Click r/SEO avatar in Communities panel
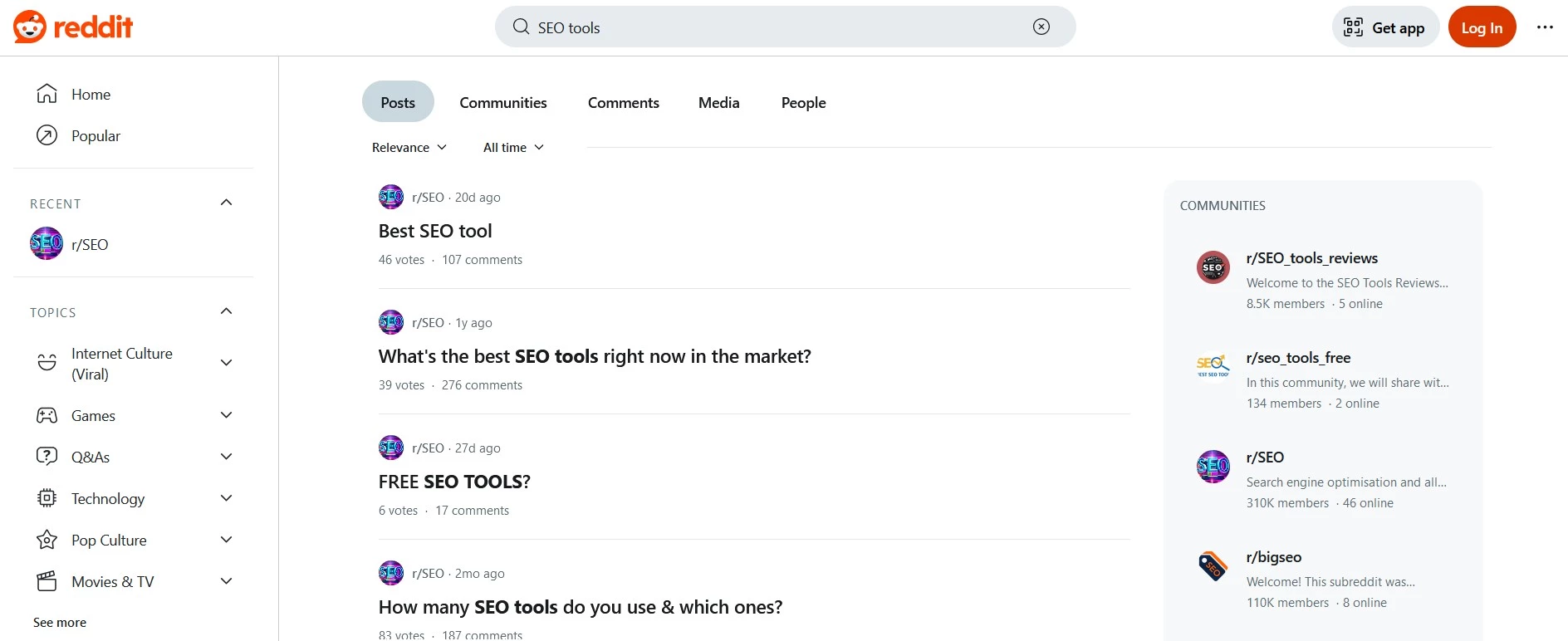1568x641 pixels. (x=1213, y=467)
